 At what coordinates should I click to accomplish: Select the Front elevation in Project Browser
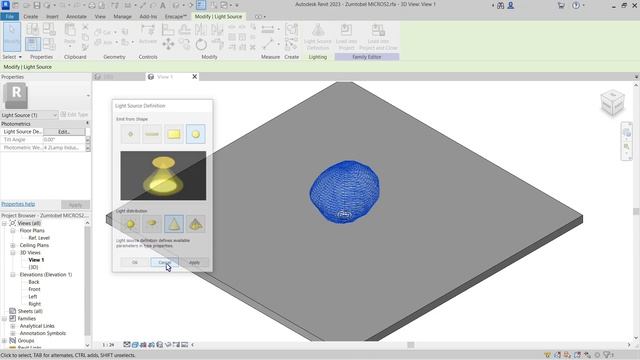pos(34,289)
